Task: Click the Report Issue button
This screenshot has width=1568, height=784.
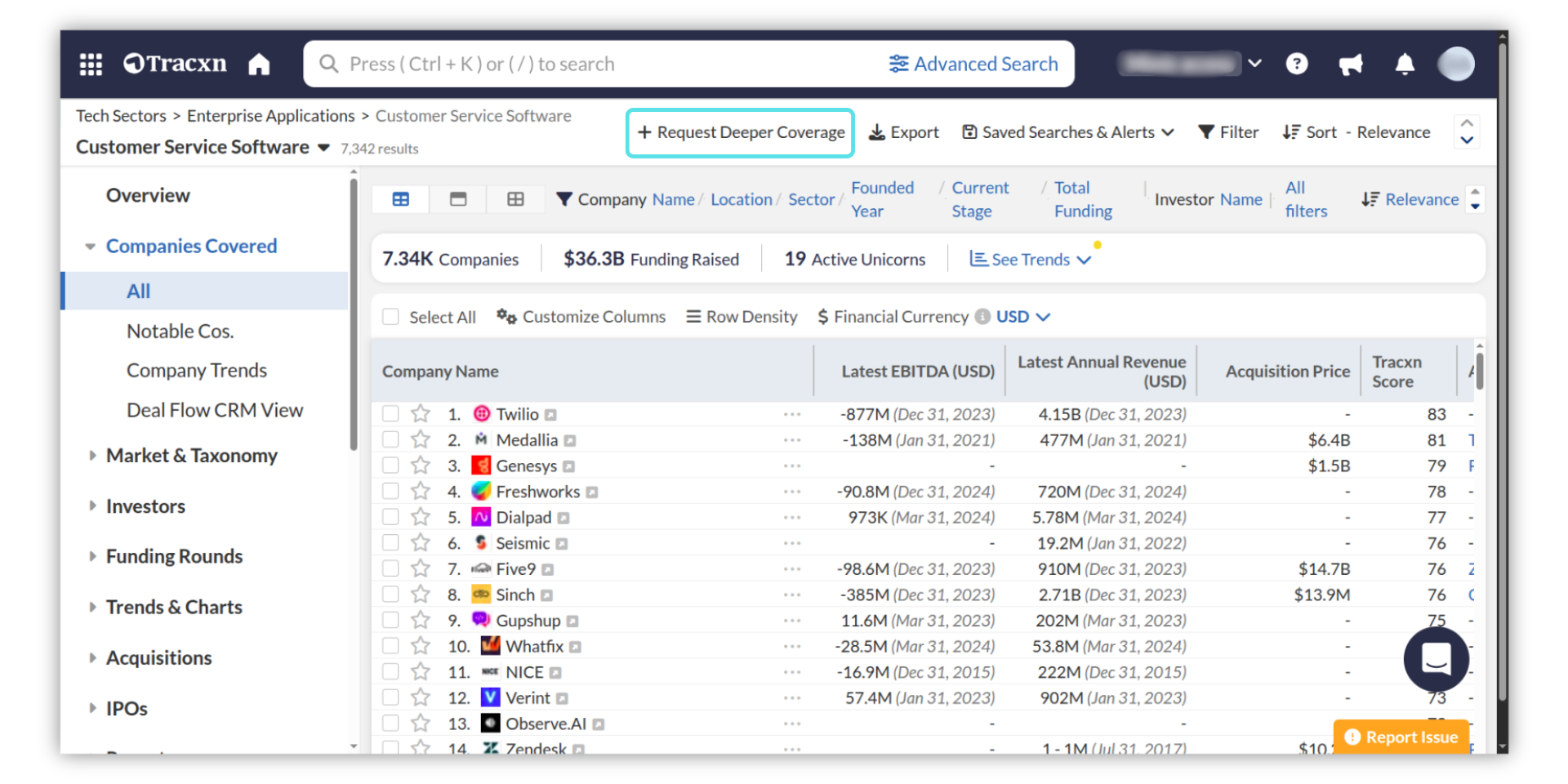Action: [1401, 737]
